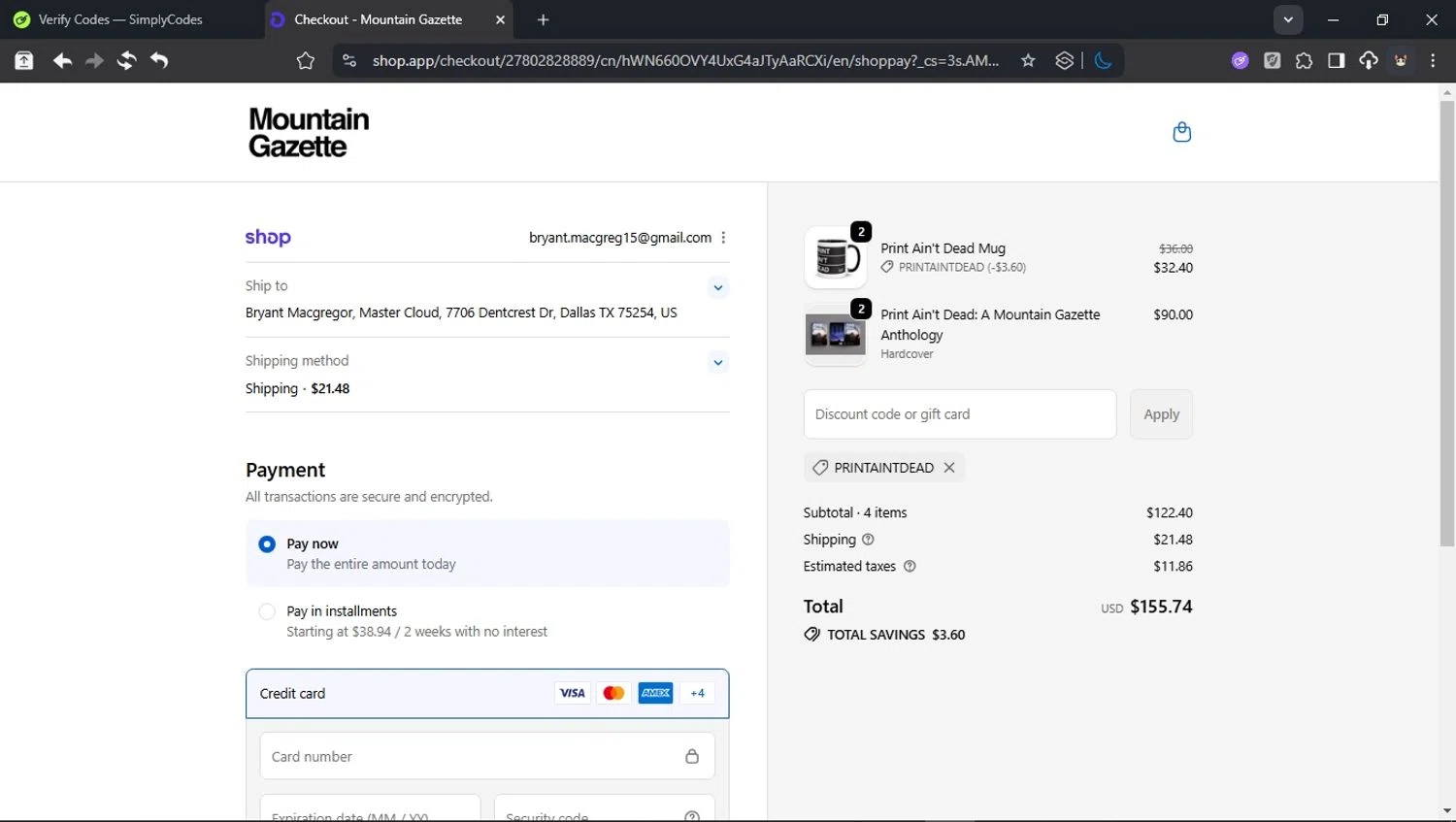Viewport: 1456px width, 822px height.
Task: Bookmark this page with star icon in address bar
Action: [1028, 61]
